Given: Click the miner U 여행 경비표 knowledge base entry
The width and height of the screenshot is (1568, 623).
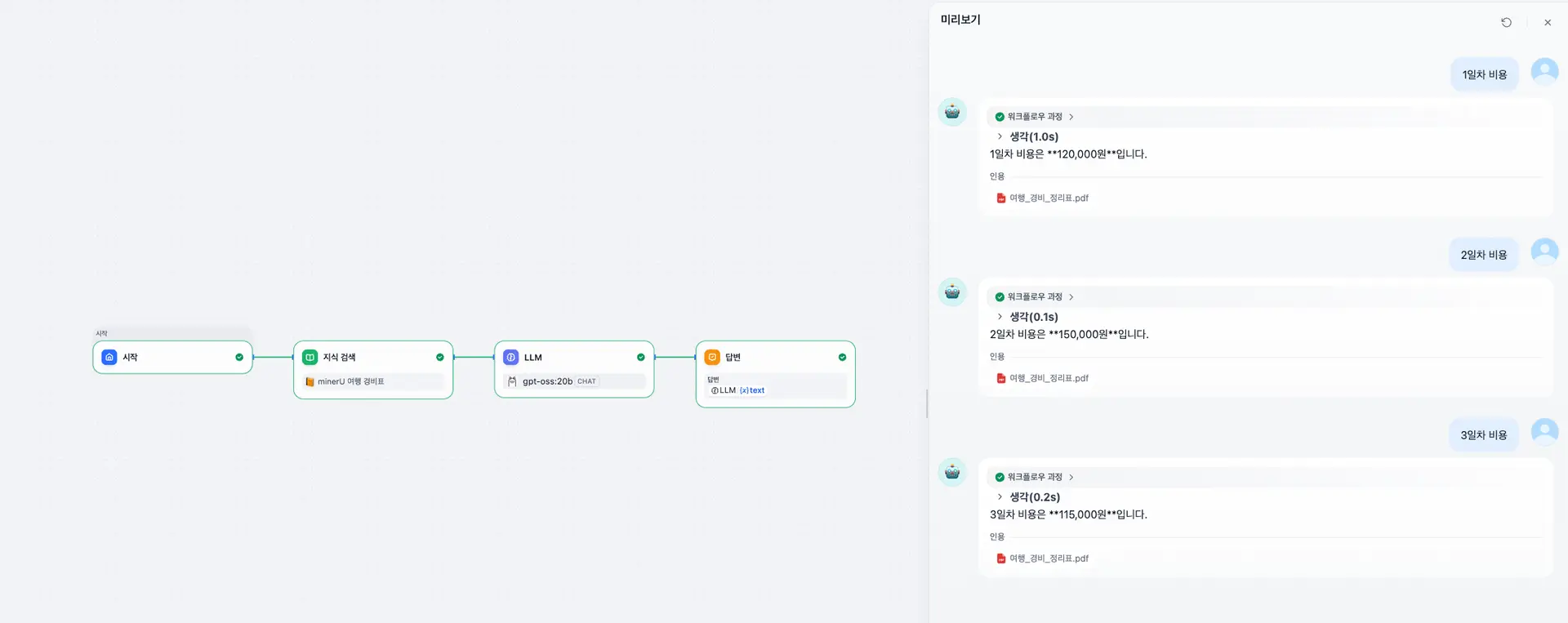Looking at the screenshot, I should coord(350,381).
